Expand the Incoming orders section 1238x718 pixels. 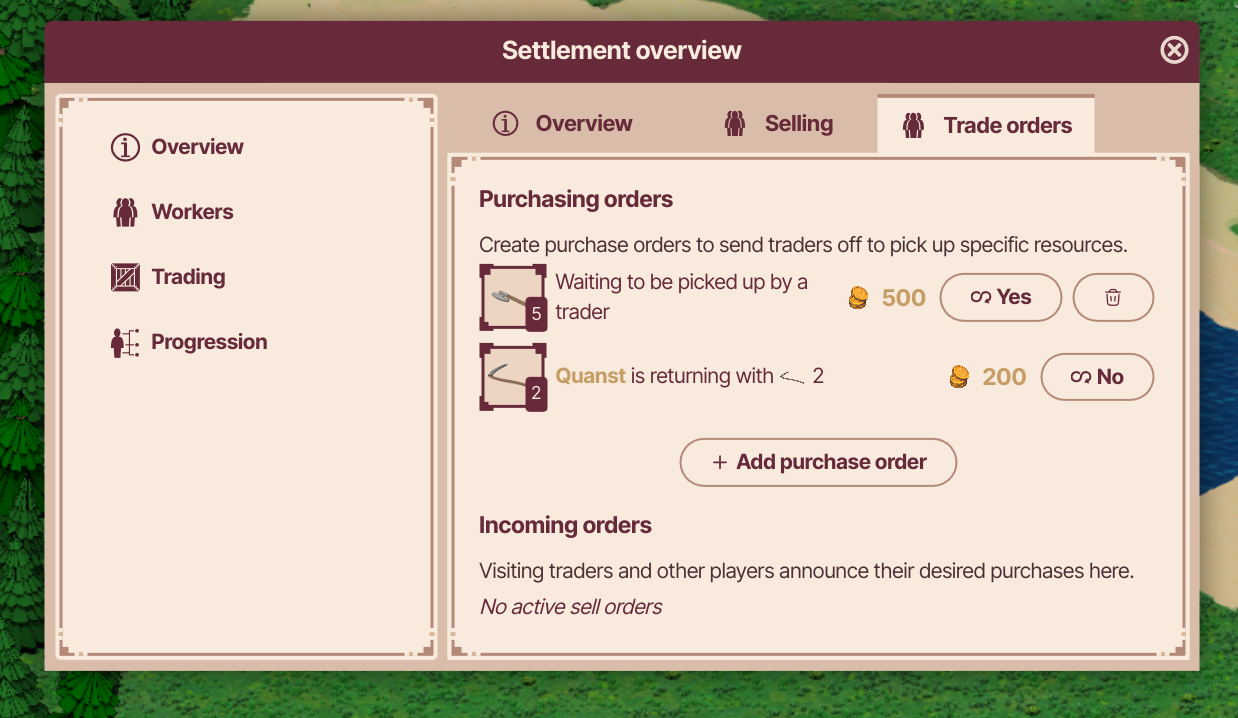[x=565, y=525]
